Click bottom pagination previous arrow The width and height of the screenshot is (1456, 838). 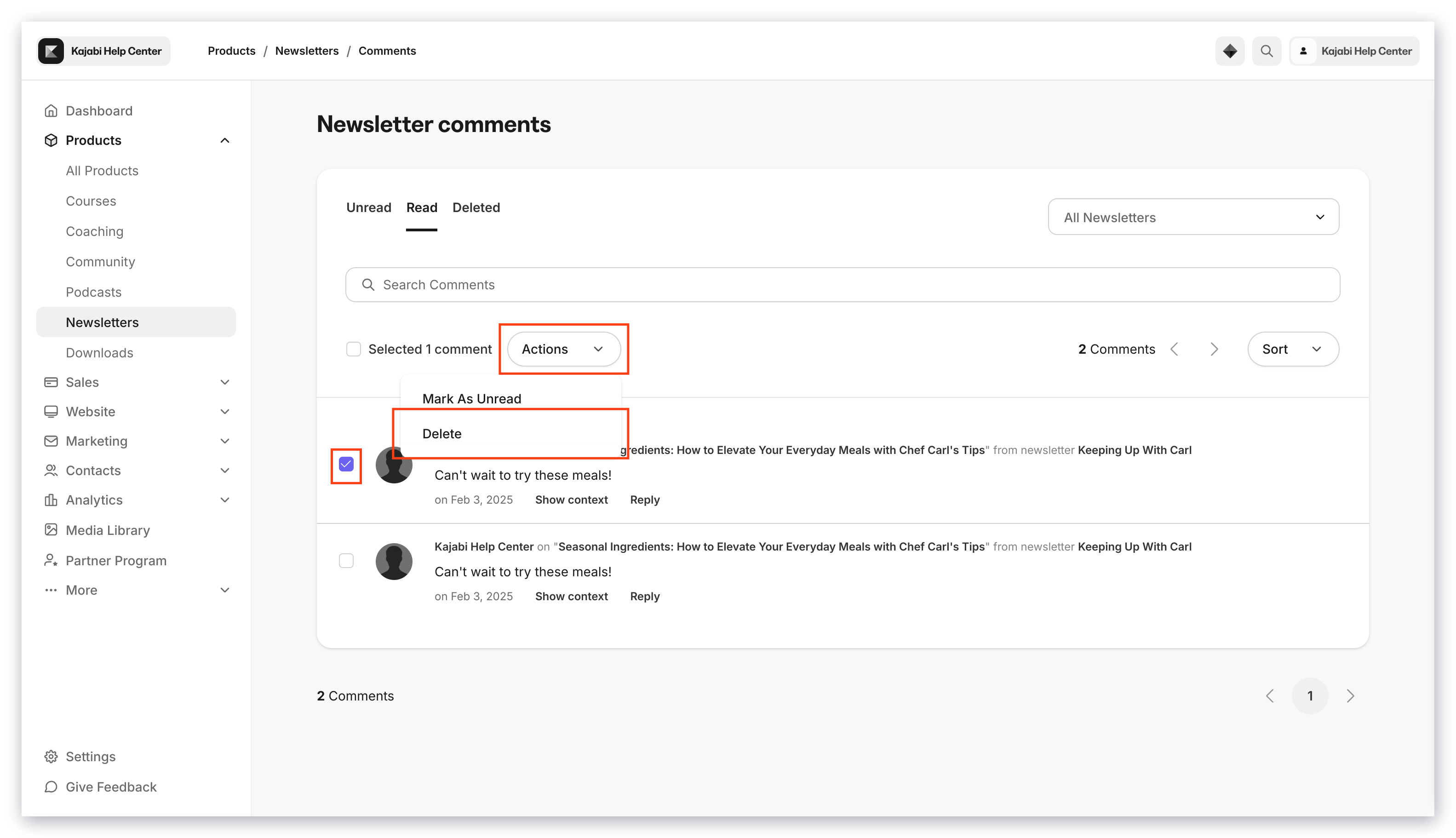(x=1269, y=696)
